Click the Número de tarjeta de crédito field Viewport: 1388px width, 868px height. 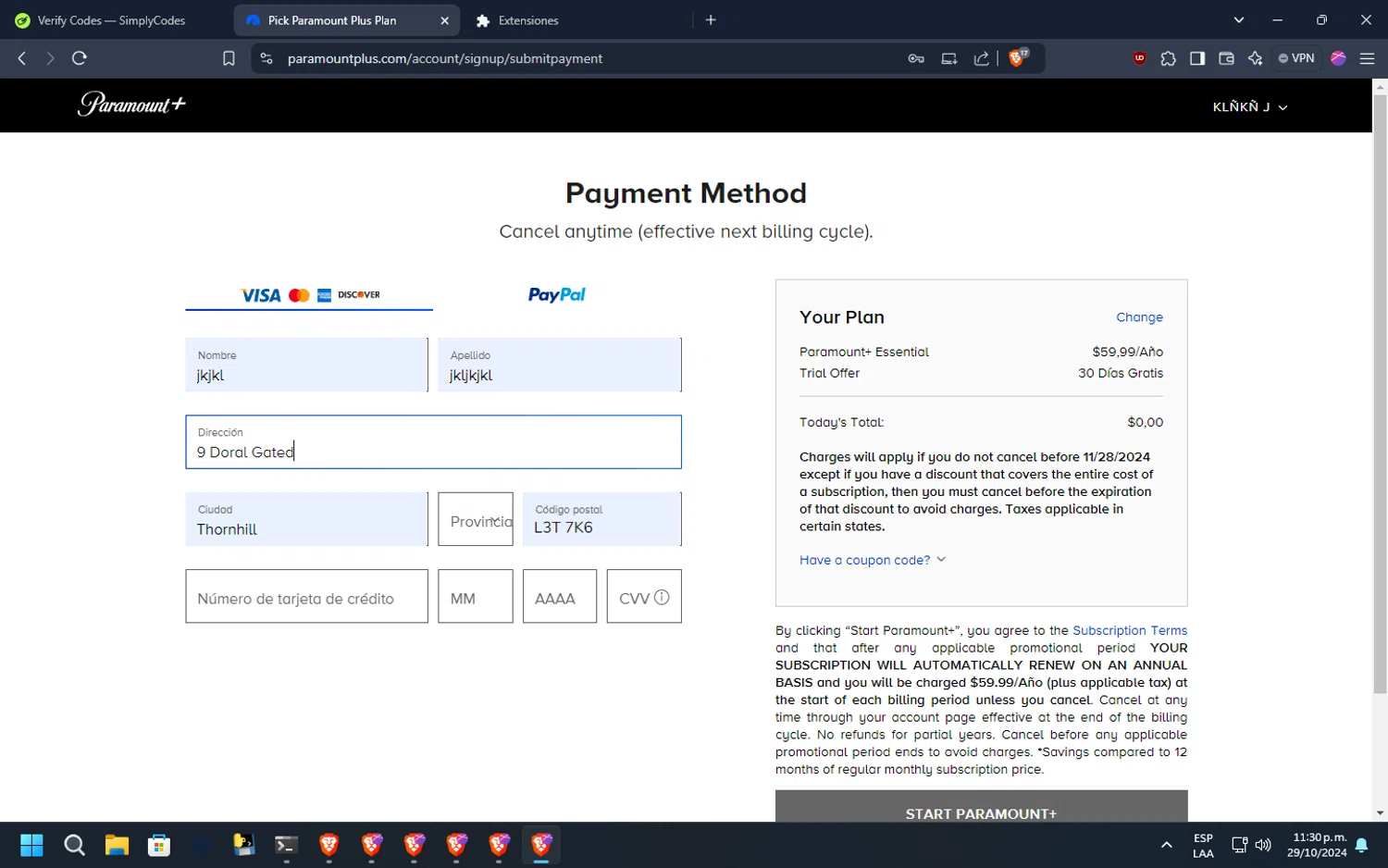click(x=306, y=597)
